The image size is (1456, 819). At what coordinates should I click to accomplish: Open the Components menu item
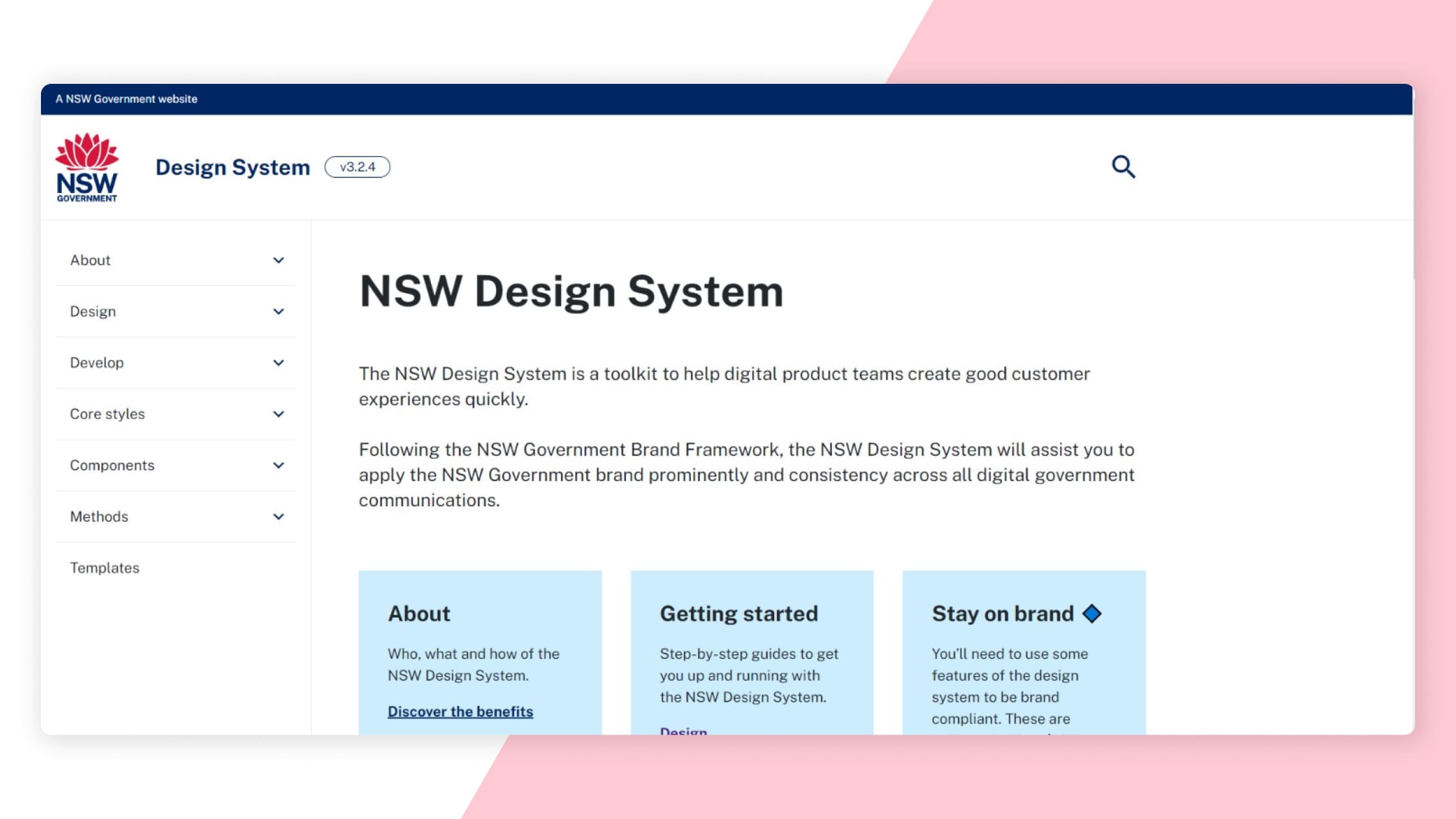[x=175, y=465]
